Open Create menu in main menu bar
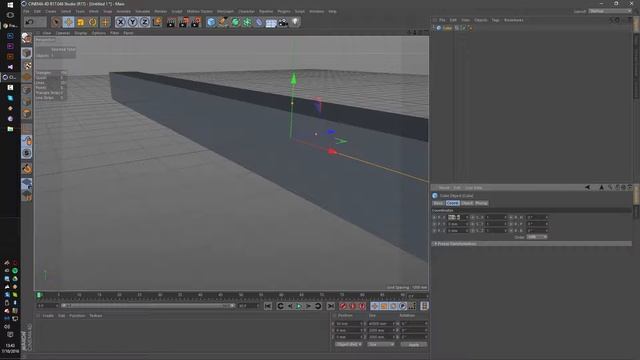The width and height of the screenshot is (640, 360). click(51, 11)
